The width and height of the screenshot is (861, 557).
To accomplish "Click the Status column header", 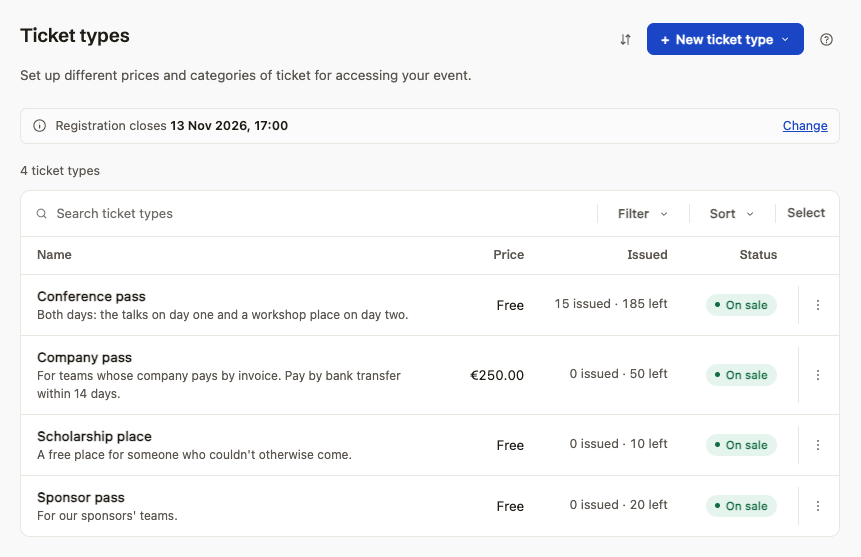I will pos(758,255).
